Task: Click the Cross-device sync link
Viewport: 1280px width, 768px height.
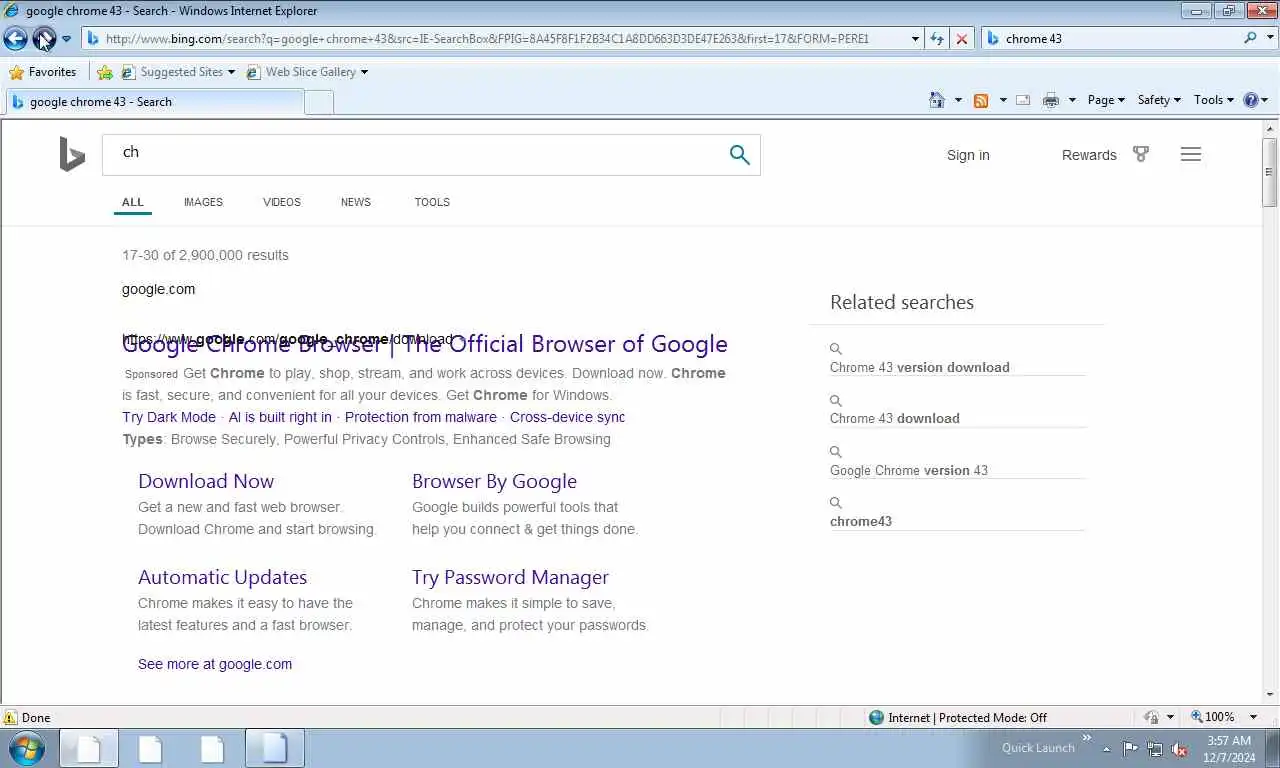Action: (x=567, y=417)
